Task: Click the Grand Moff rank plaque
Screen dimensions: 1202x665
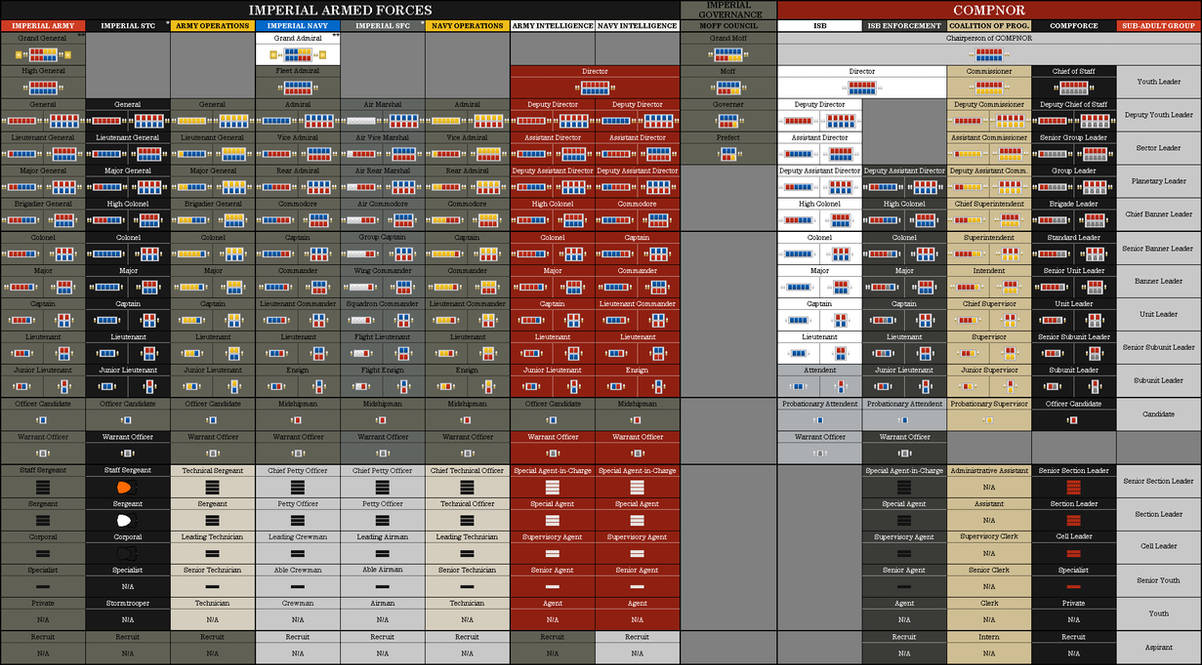Action: click(728, 55)
